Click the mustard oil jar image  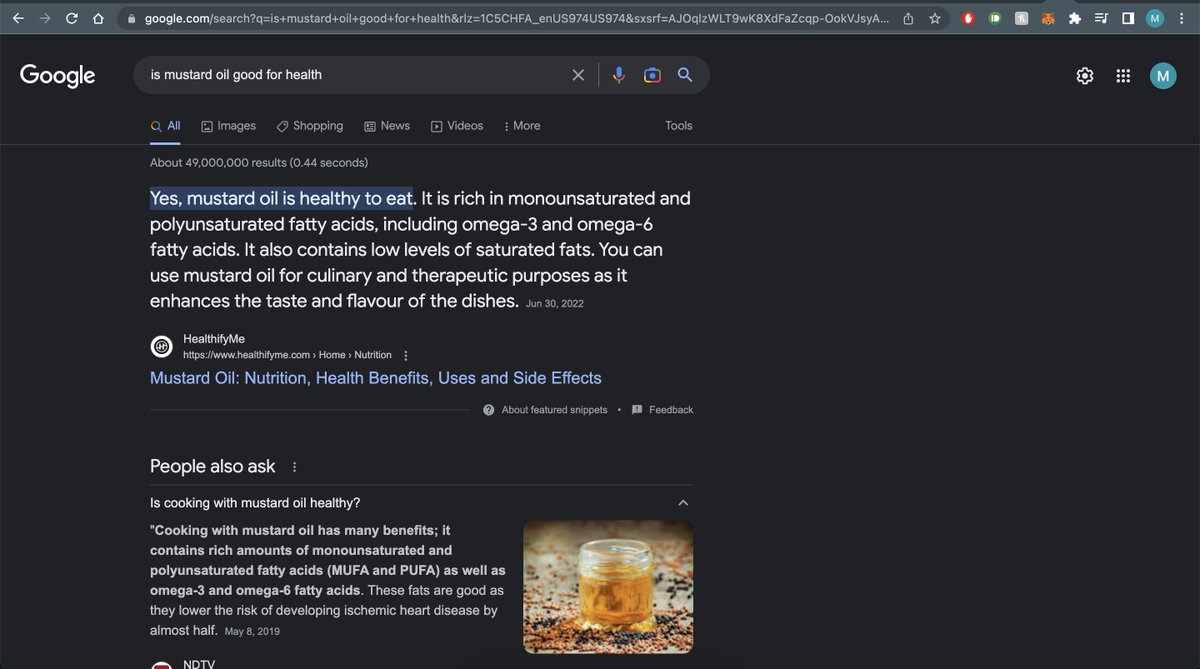(x=608, y=587)
